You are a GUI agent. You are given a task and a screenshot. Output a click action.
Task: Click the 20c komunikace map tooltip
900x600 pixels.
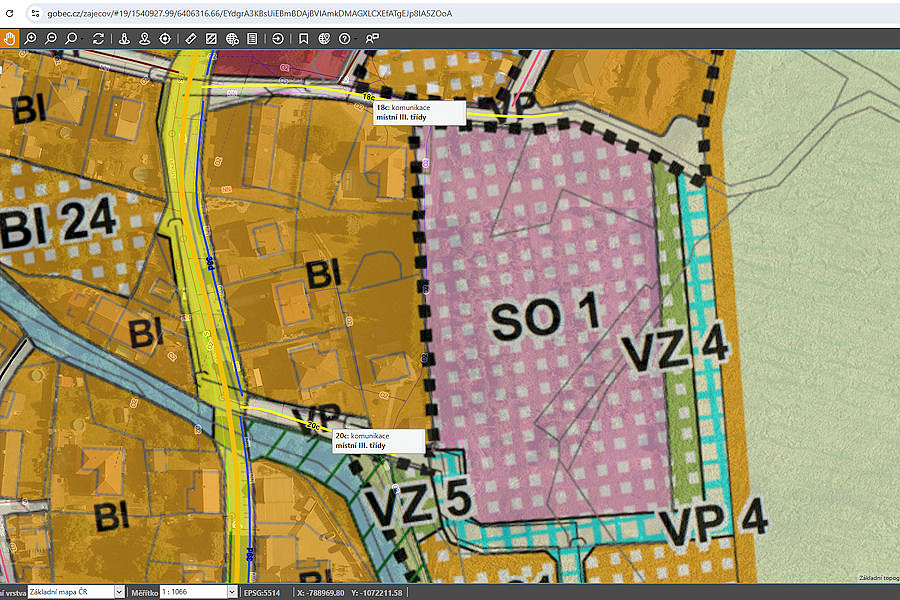379,441
